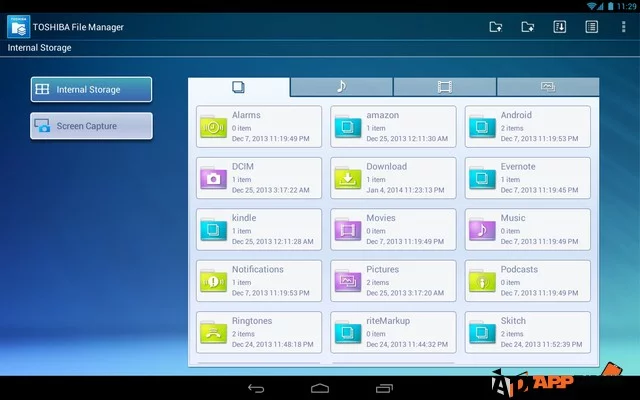Click the "Notifications" folder name
The height and width of the screenshot is (400, 640).
tap(258, 269)
